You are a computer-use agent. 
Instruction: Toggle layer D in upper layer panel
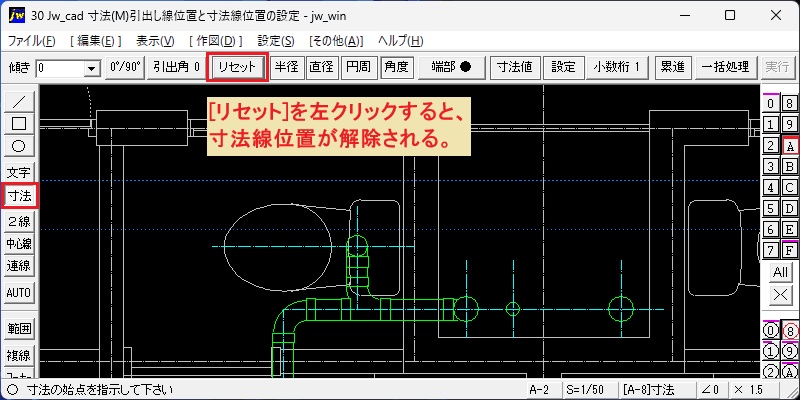click(x=790, y=208)
